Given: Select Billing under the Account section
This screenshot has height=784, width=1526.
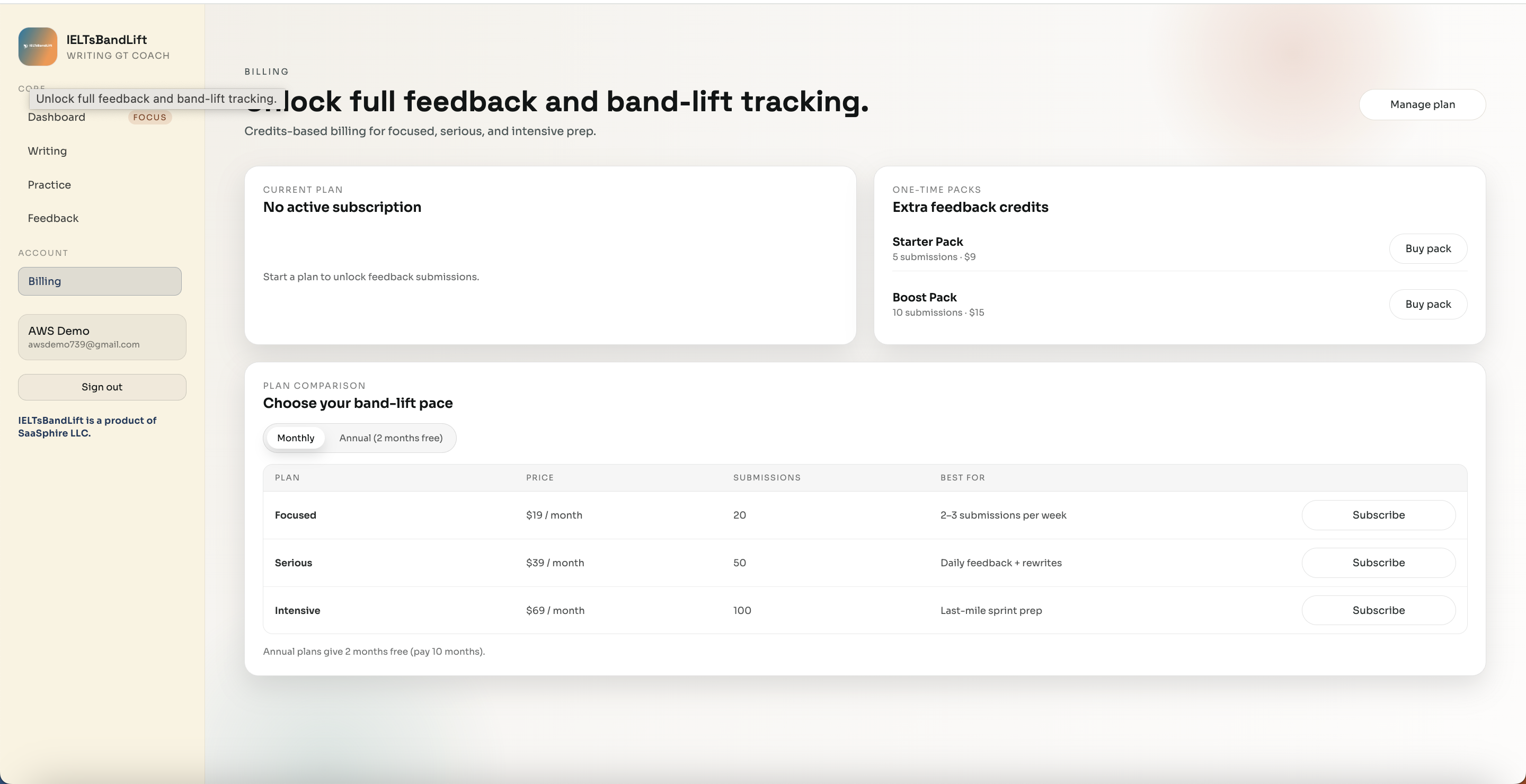Looking at the screenshot, I should pos(99,281).
